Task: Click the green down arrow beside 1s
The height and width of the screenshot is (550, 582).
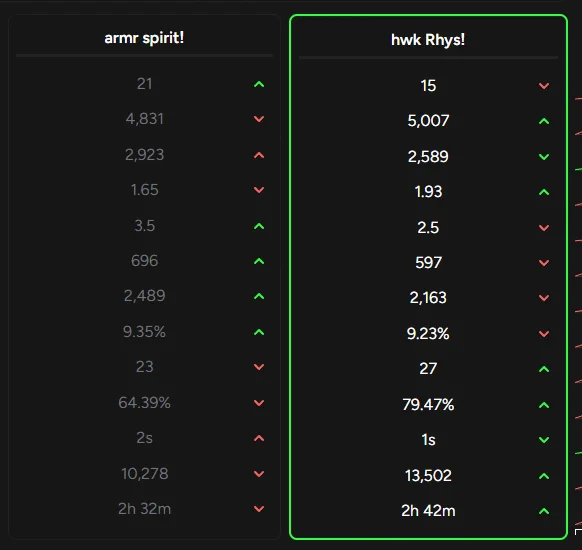Action: click(x=544, y=440)
